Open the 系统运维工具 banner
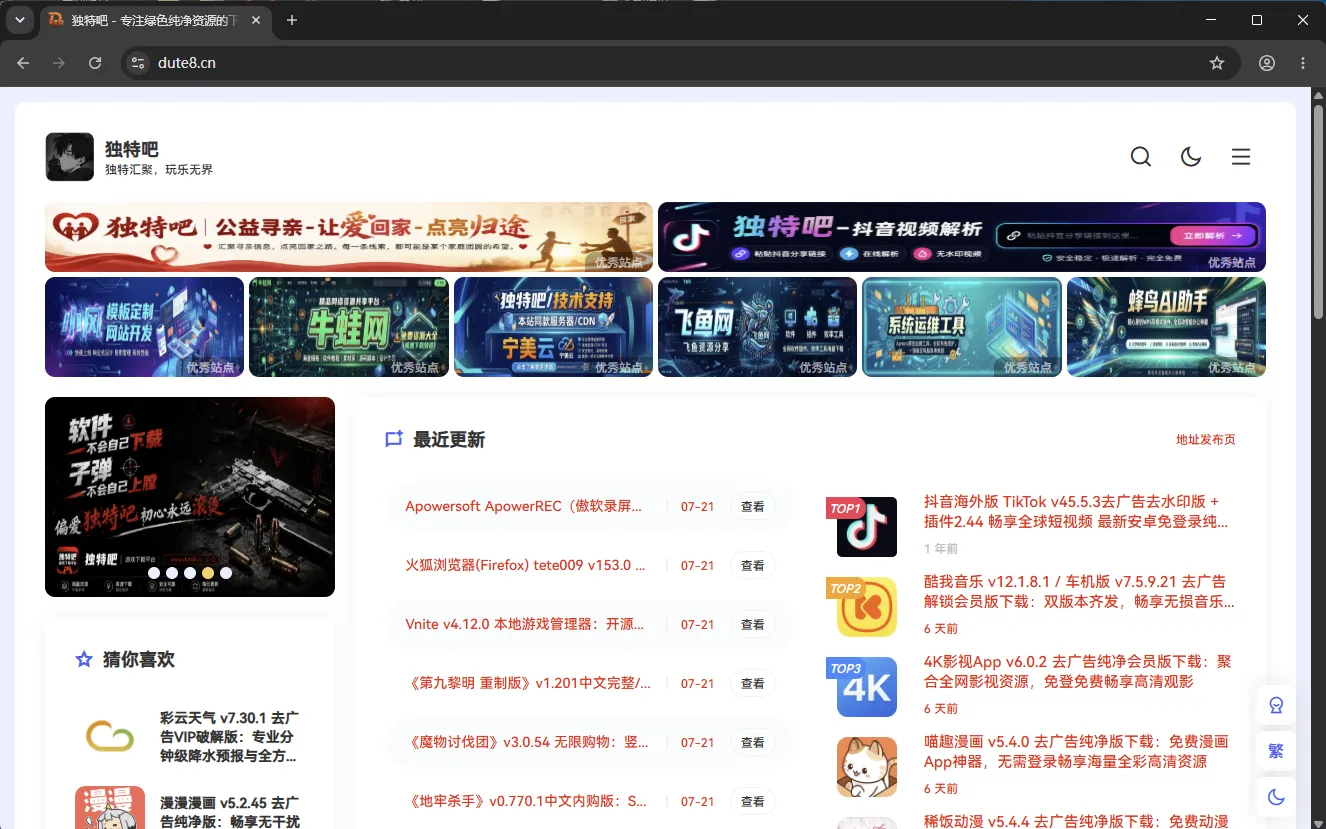Screen dimensions: 1326x829 tap(962, 327)
